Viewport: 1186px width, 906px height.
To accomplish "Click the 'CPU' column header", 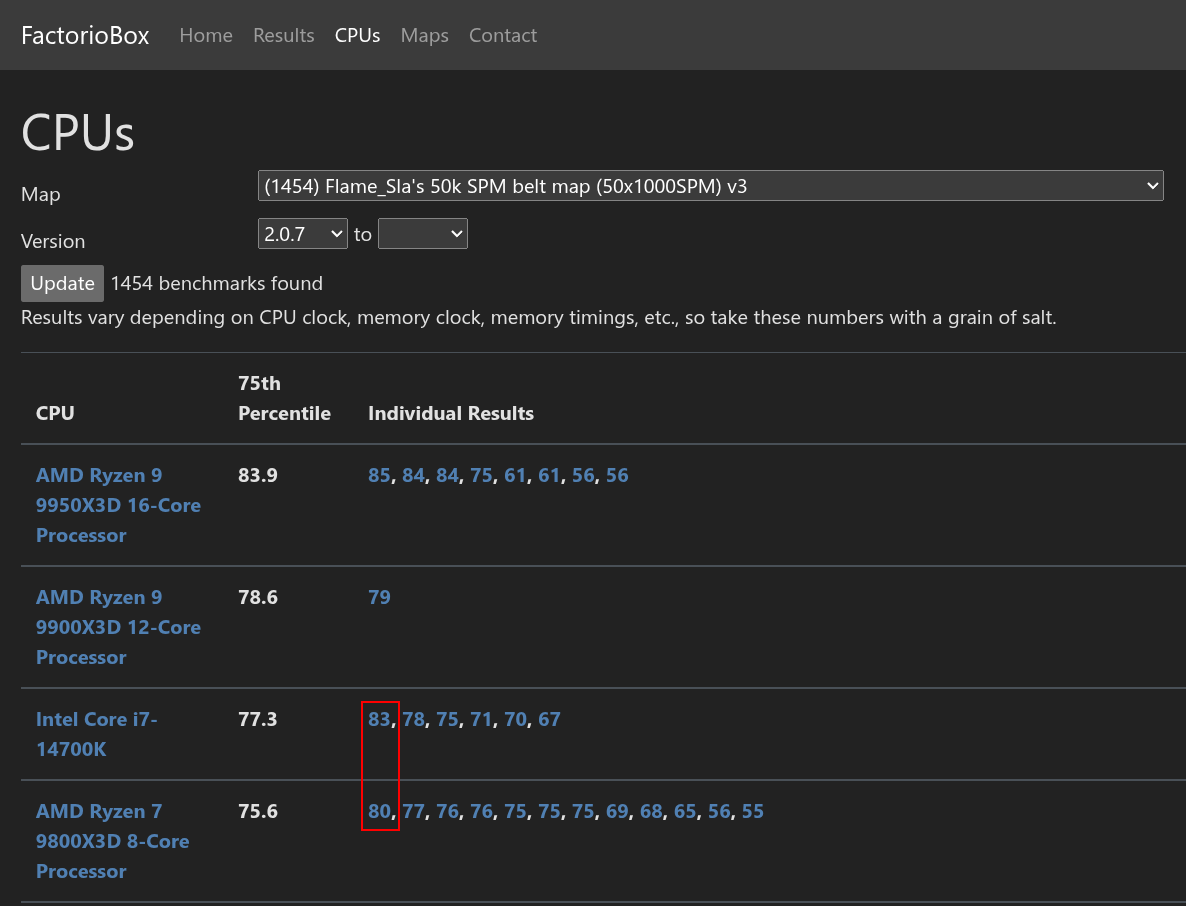I will 55,414.
